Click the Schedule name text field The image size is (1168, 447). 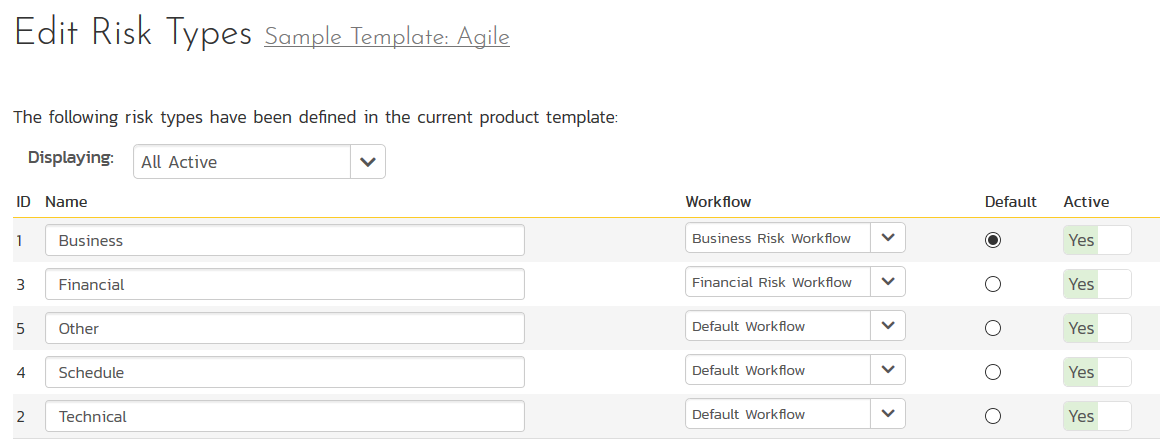pyautogui.click(x=285, y=372)
